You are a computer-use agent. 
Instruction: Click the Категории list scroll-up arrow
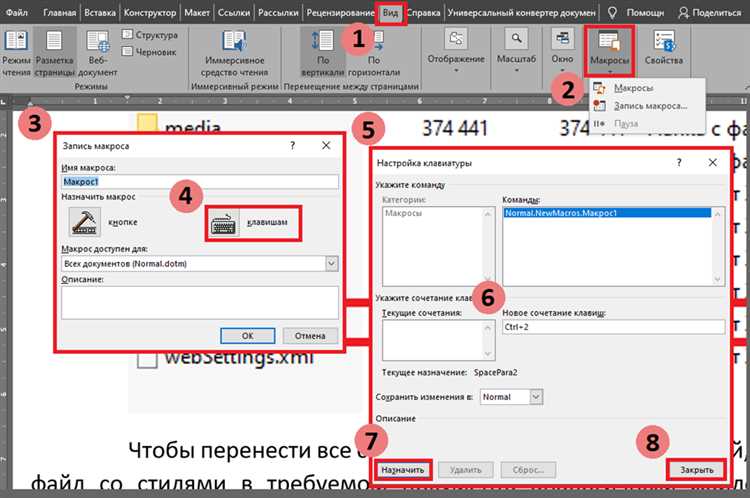pyautogui.click(x=487, y=214)
